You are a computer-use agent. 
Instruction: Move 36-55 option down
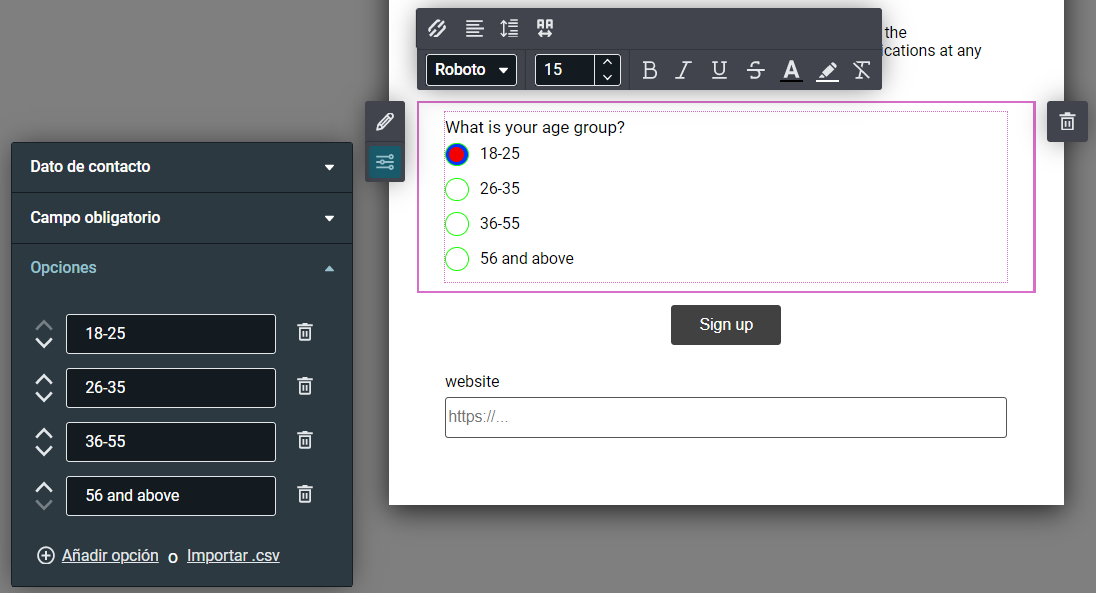44,451
